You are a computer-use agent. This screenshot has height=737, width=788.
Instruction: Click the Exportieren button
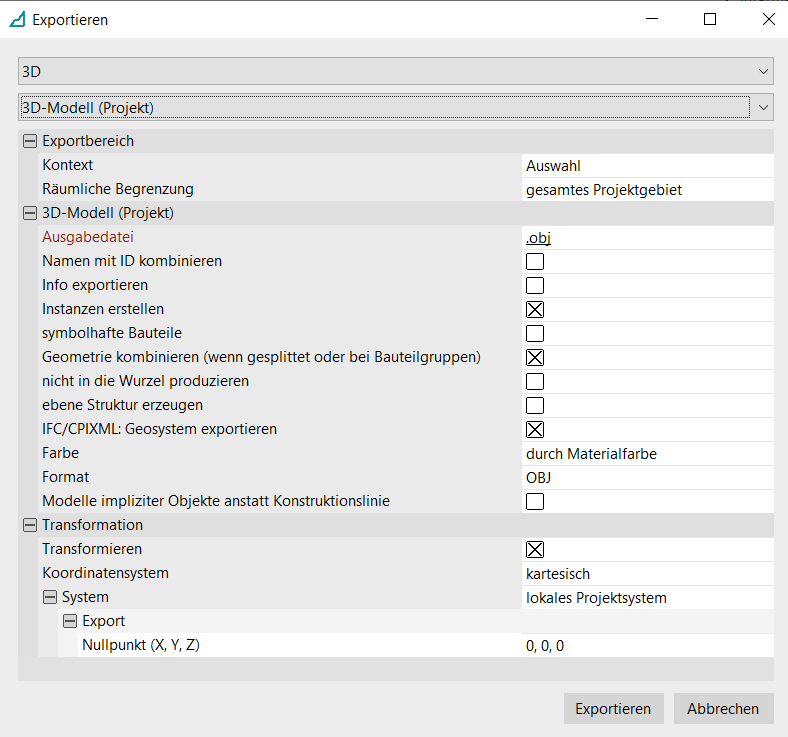[x=613, y=708]
